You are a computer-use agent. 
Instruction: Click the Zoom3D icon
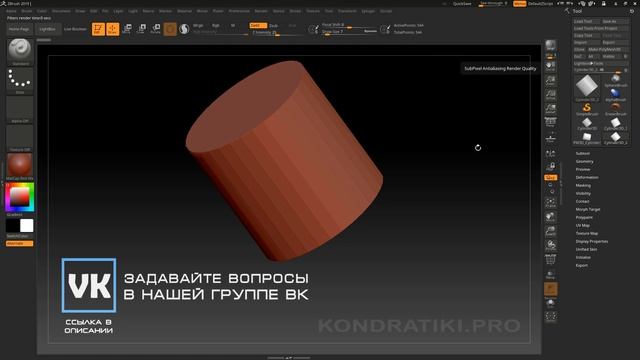point(551,231)
